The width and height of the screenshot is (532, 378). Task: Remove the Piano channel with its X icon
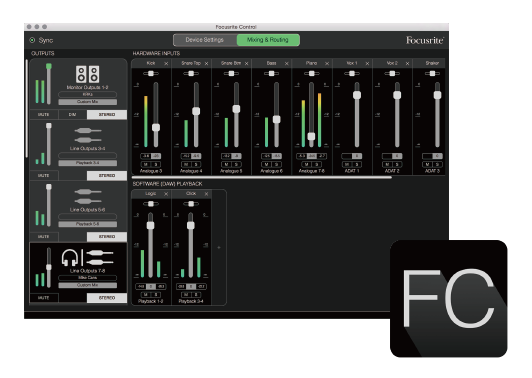pos(327,63)
